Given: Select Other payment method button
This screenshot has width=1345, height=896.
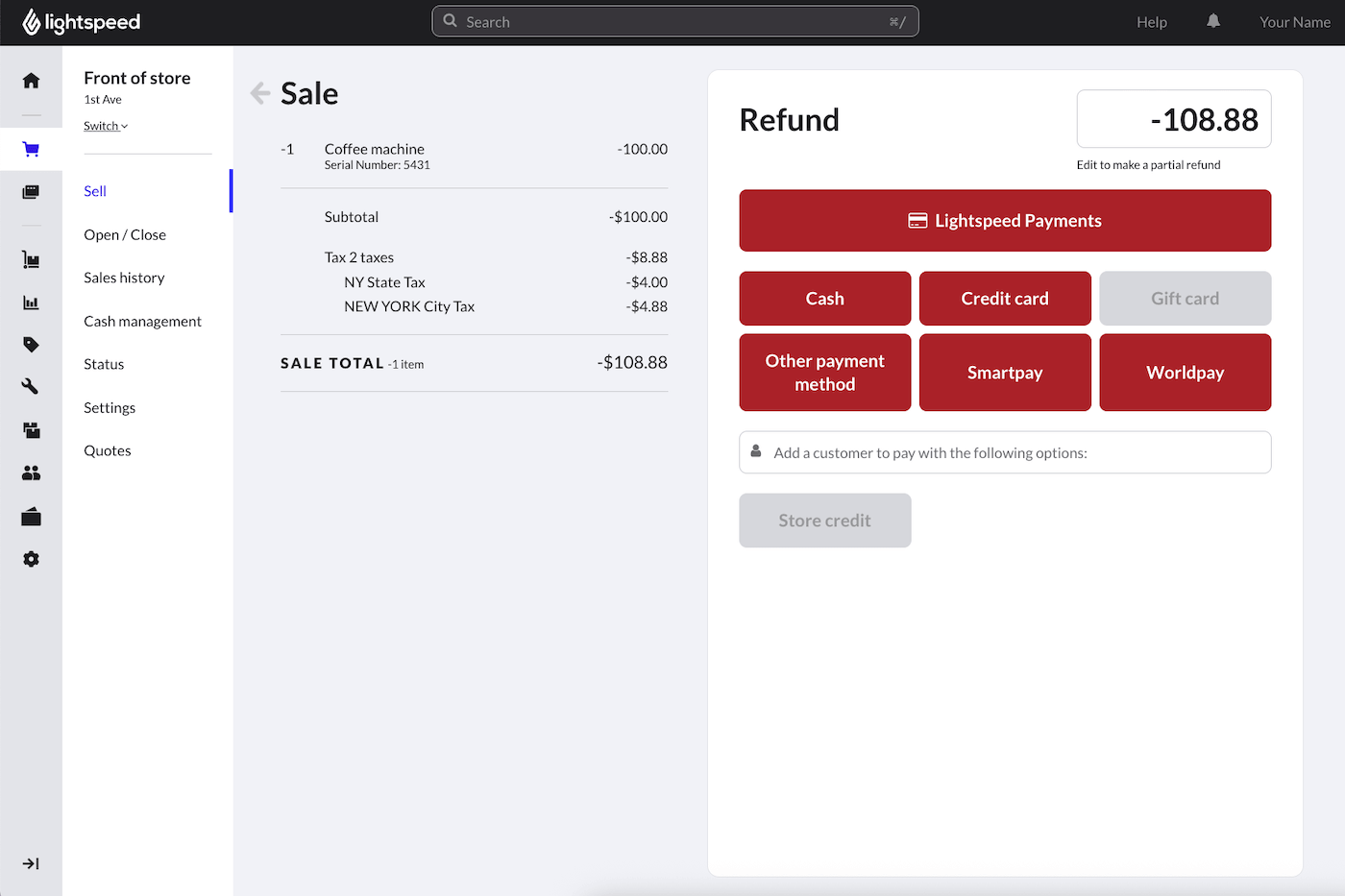Looking at the screenshot, I should 824,373.
